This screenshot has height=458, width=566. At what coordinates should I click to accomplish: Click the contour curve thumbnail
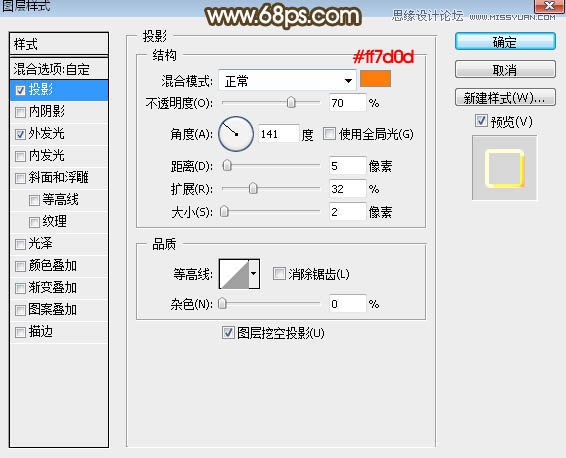(234, 274)
